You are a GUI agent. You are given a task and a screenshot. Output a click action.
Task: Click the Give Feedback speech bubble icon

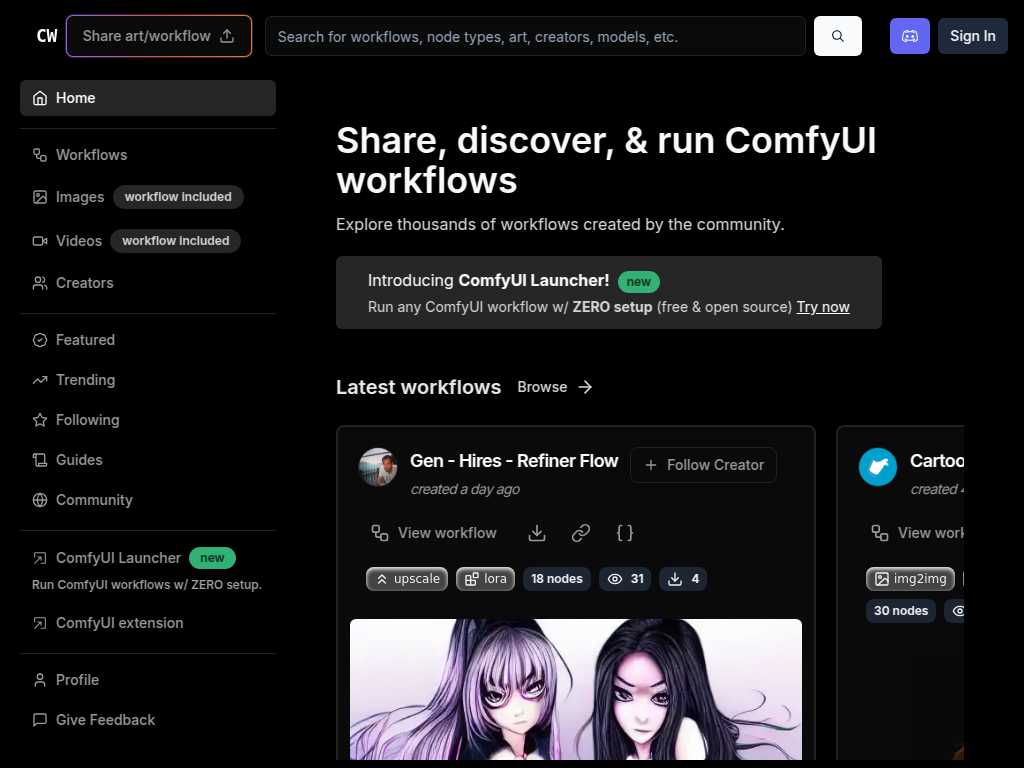[40, 720]
